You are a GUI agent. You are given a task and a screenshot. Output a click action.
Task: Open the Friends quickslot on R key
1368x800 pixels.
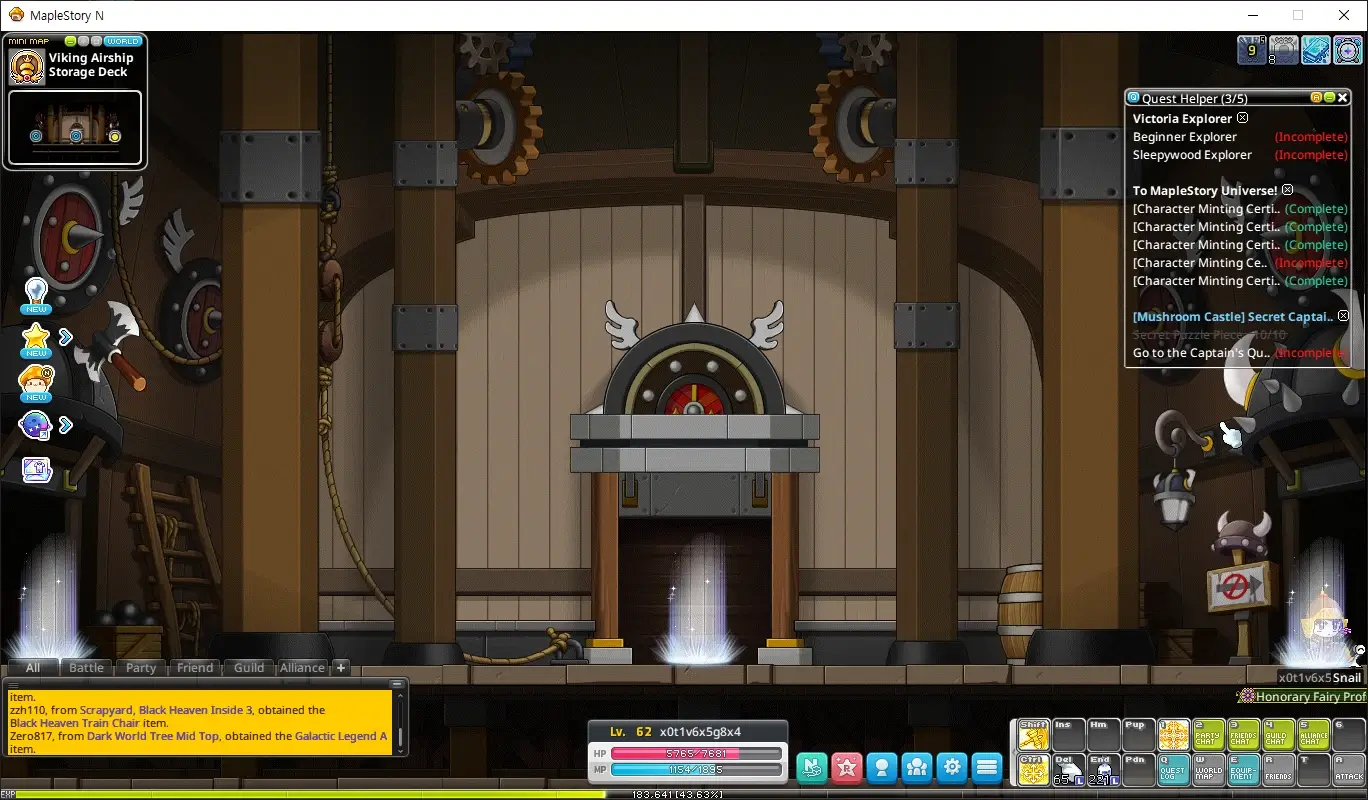(1279, 769)
